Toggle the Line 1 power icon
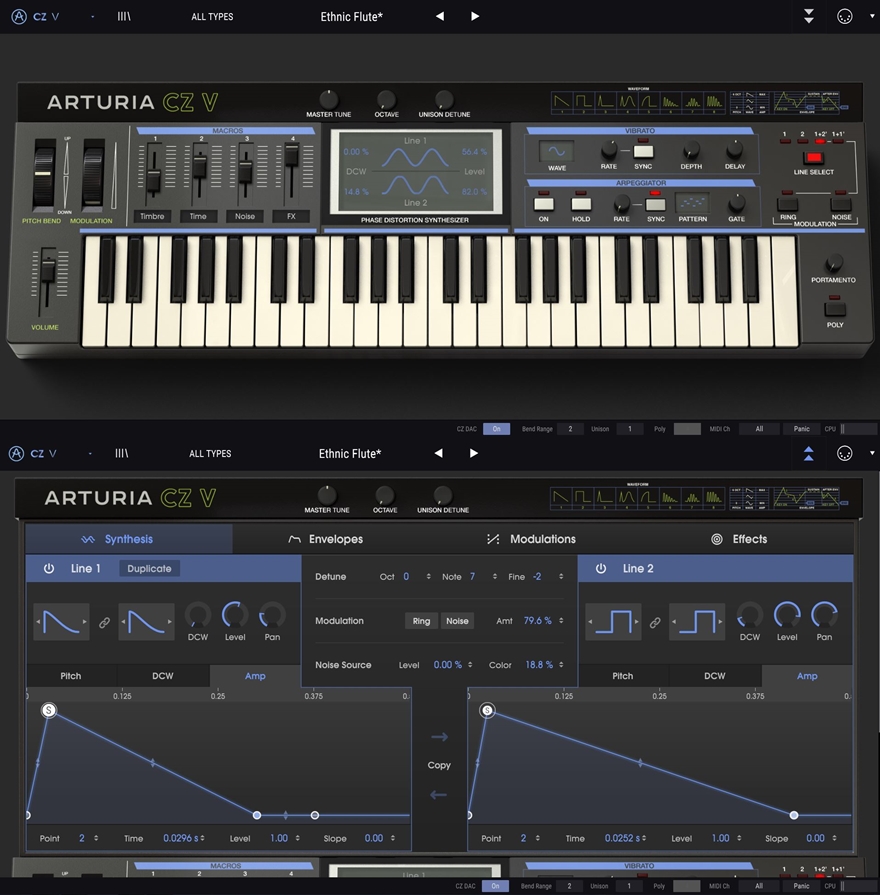This screenshot has height=895, width=880. (48, 568)
